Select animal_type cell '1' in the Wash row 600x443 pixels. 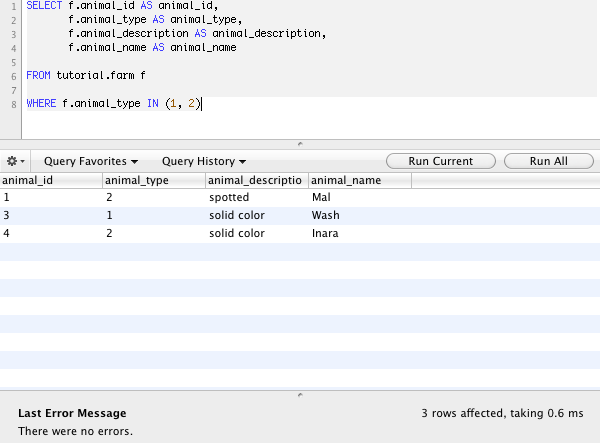(154, 215)
